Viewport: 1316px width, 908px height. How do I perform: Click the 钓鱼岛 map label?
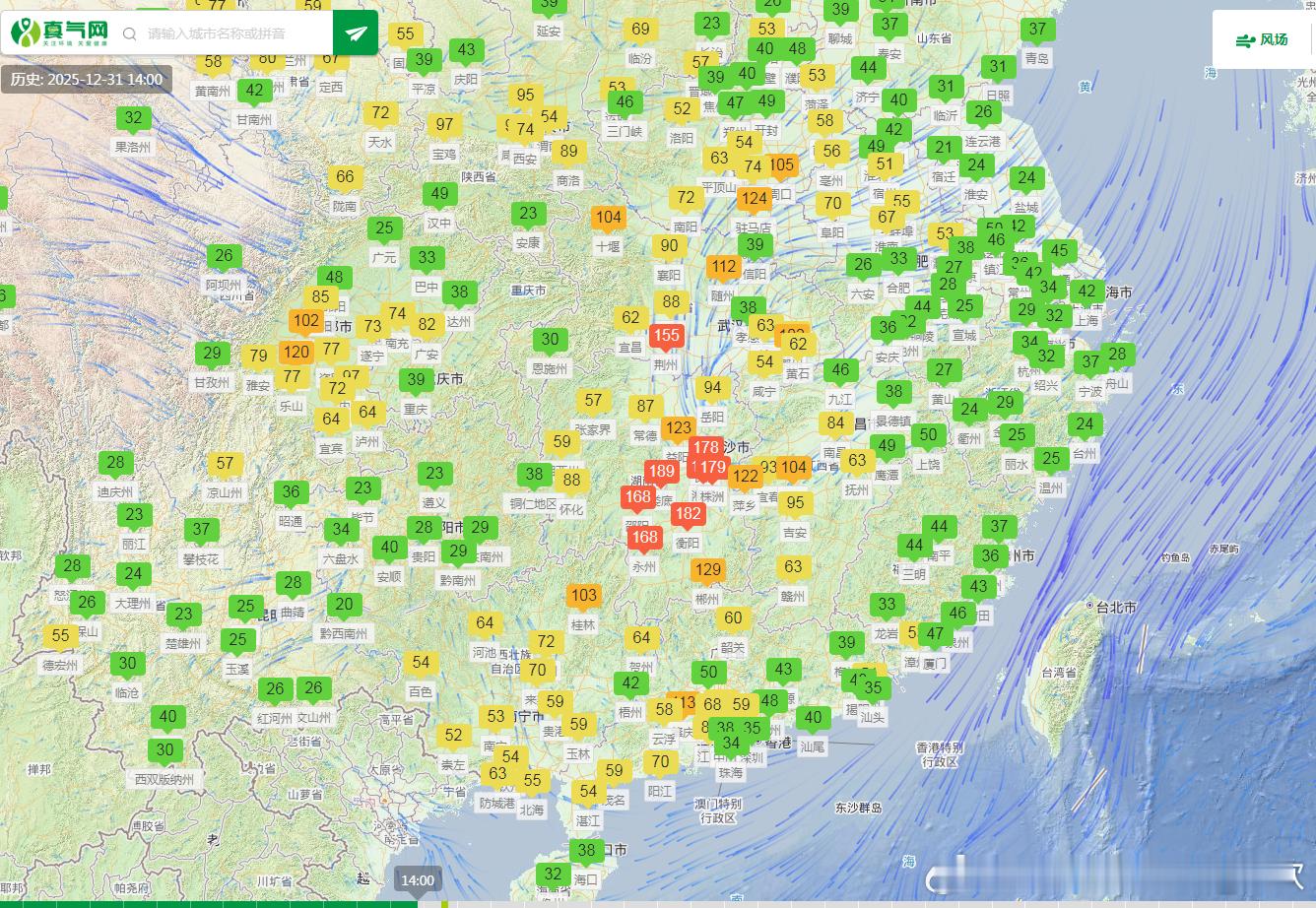point(1175,557)
